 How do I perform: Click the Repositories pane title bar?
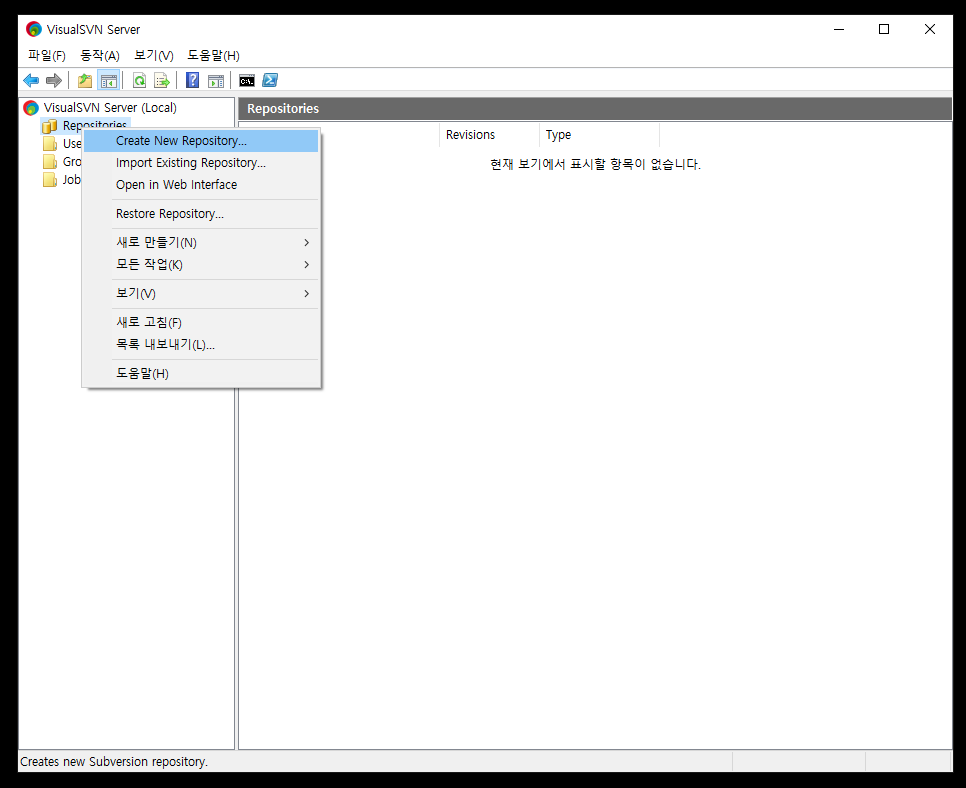click(x=595, y=108)
